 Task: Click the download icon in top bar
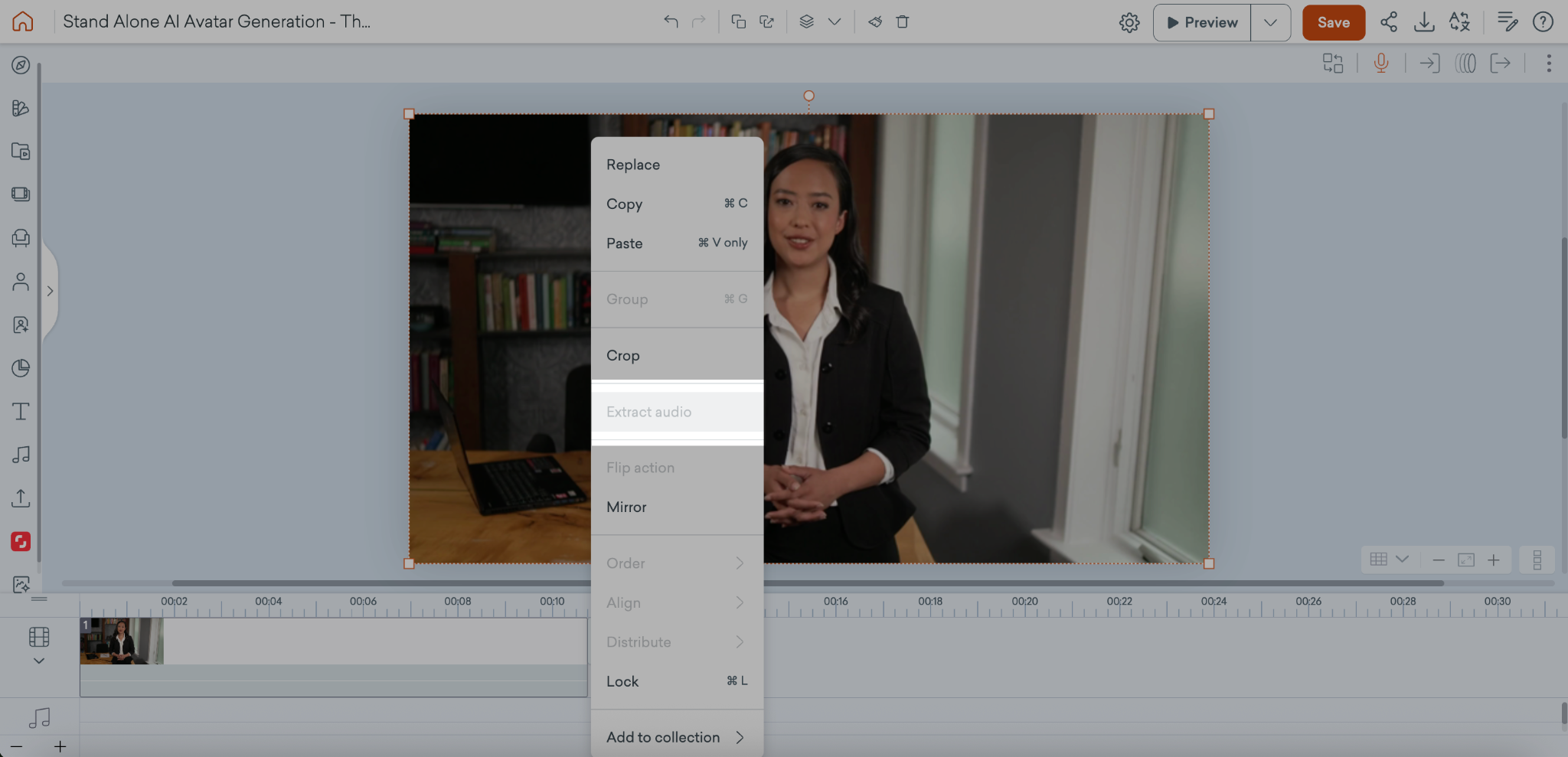(1423, 22)
